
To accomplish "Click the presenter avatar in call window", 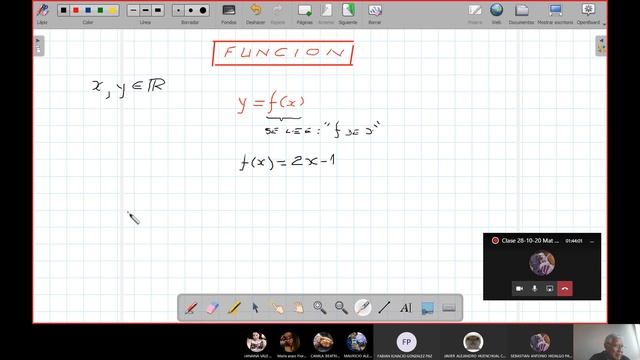I will click(542, 263).
